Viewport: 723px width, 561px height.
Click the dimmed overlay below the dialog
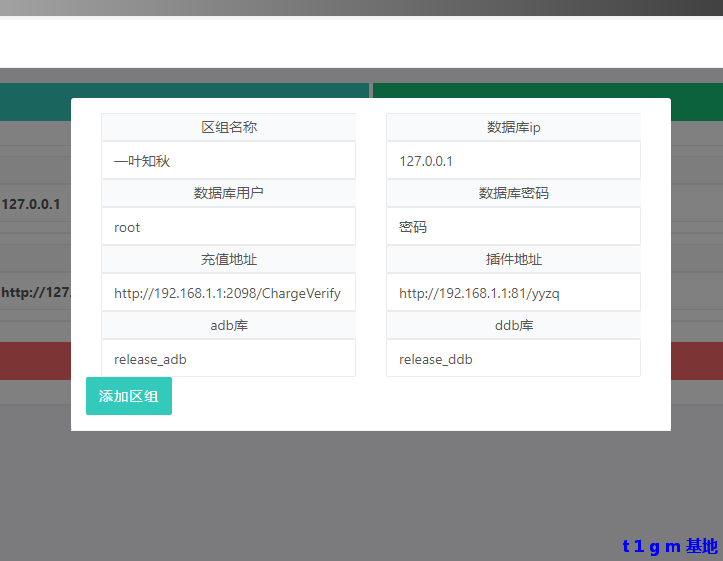pos(360,490)
